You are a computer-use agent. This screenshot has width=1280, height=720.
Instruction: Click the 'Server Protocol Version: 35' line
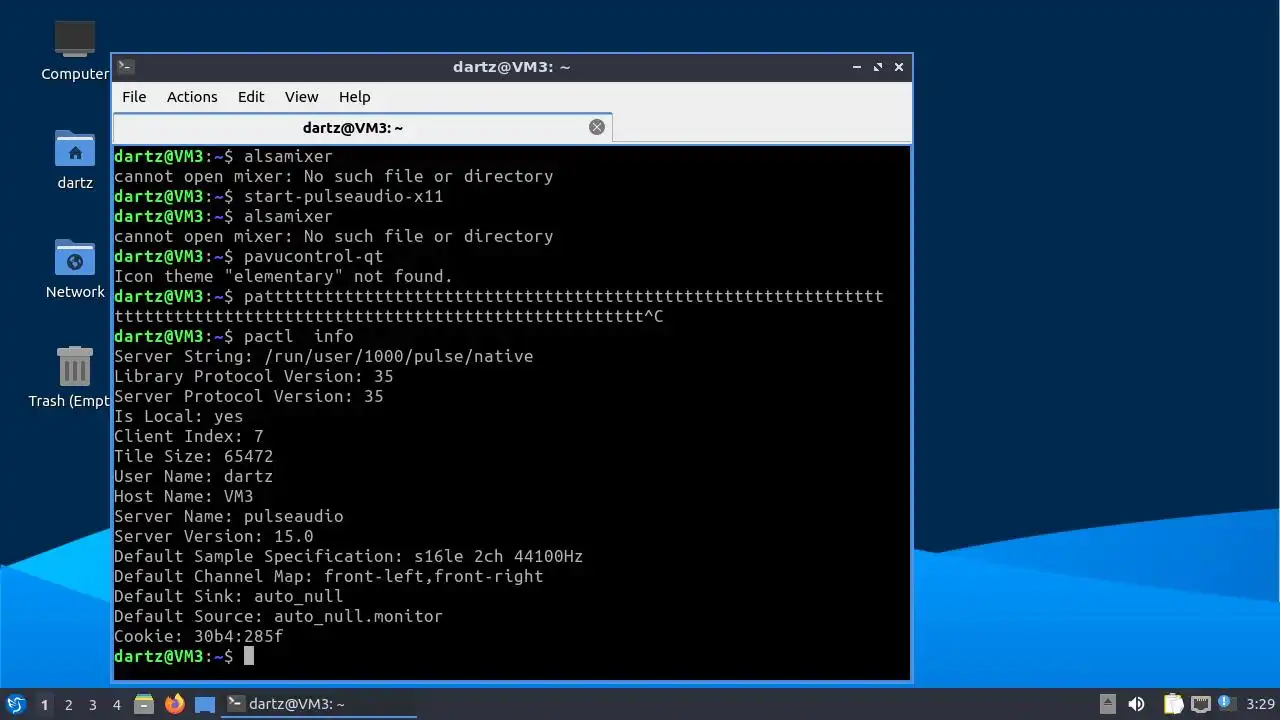pos(249,396)
